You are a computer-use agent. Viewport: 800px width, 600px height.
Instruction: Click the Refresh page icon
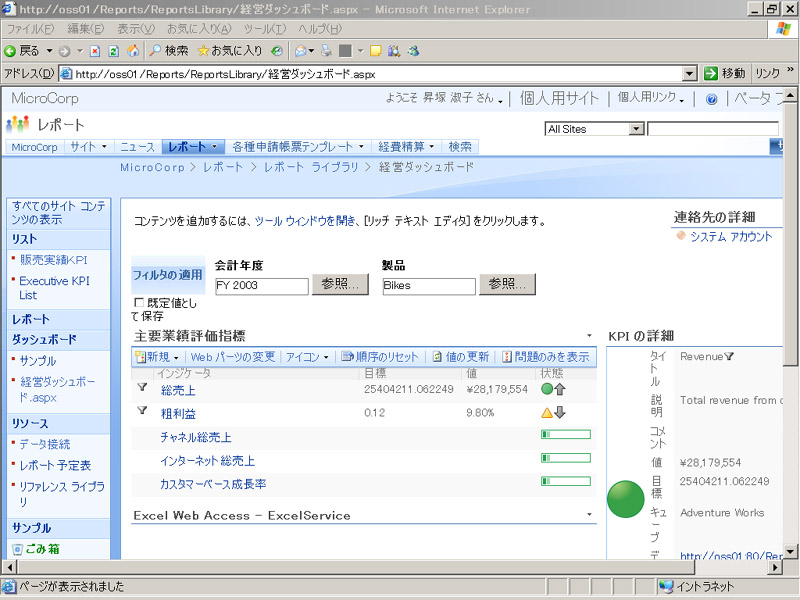[x=114, y=51]
